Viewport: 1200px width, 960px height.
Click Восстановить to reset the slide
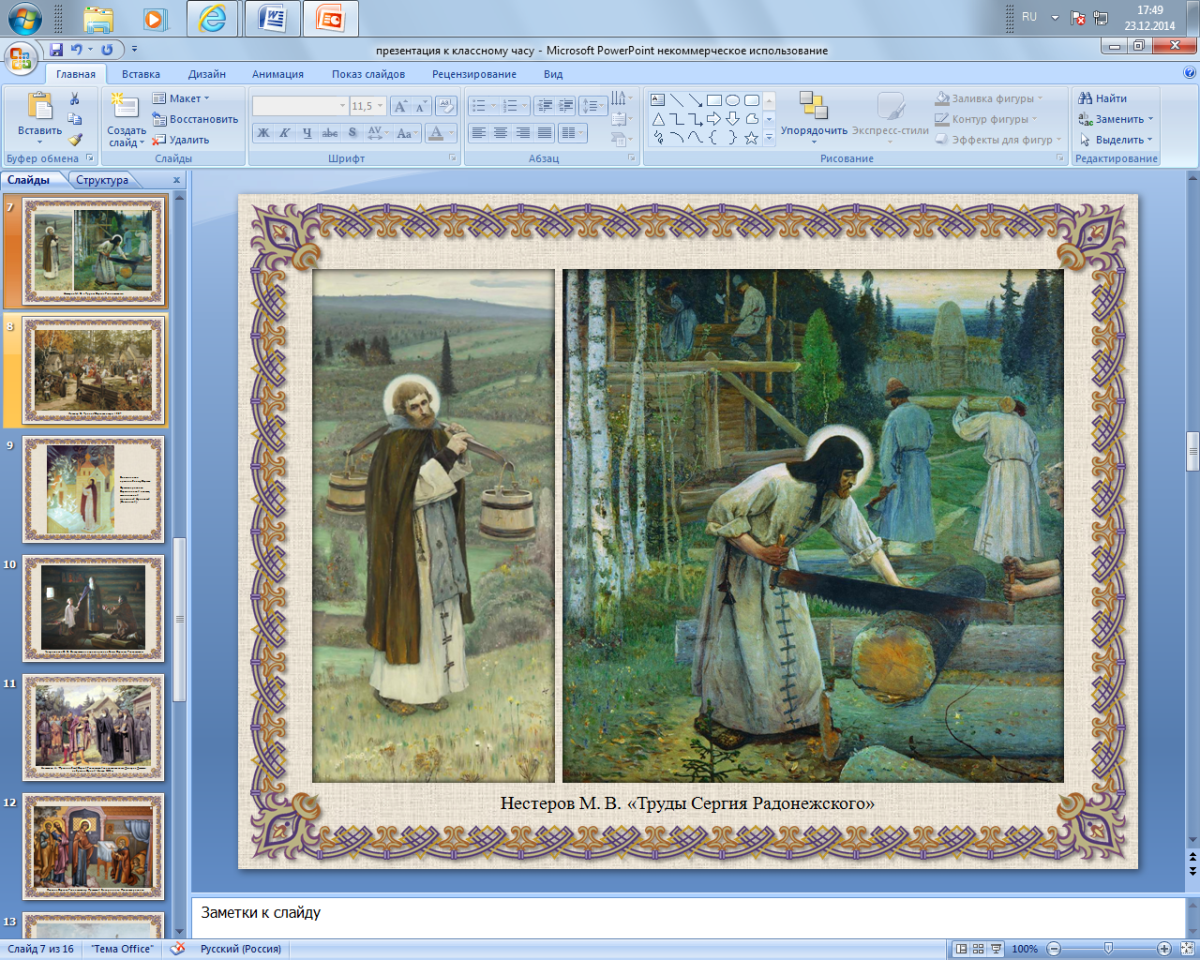(x=195, y=119)
